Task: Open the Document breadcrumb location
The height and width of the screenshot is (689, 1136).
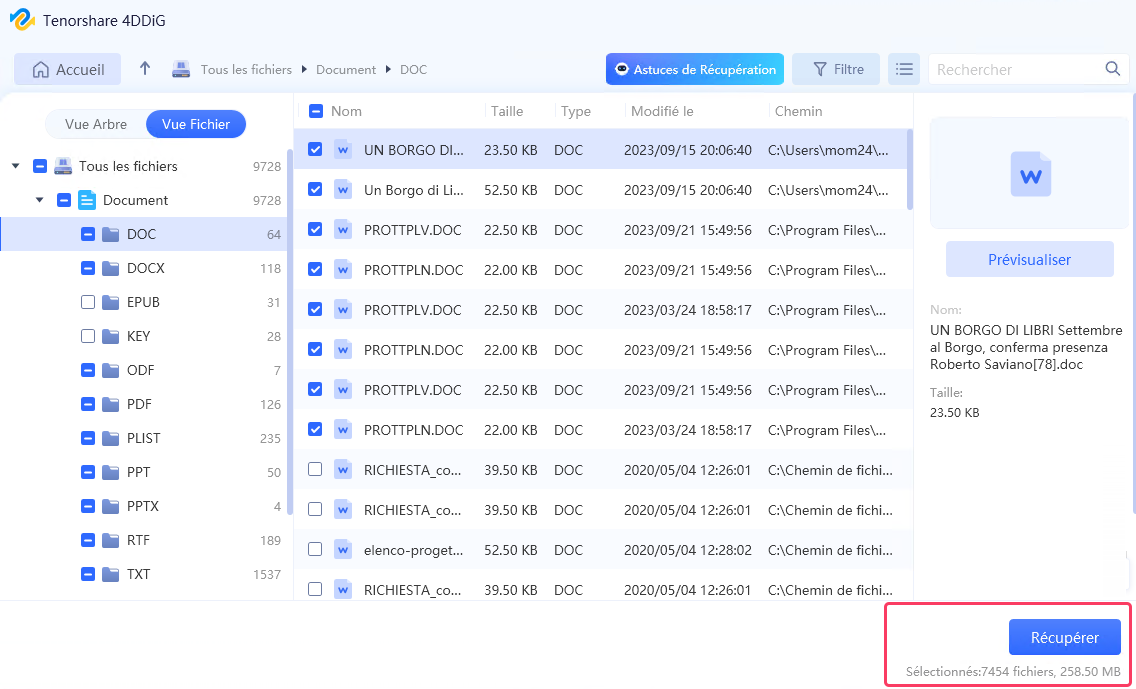Action: (x=346, y=70)
